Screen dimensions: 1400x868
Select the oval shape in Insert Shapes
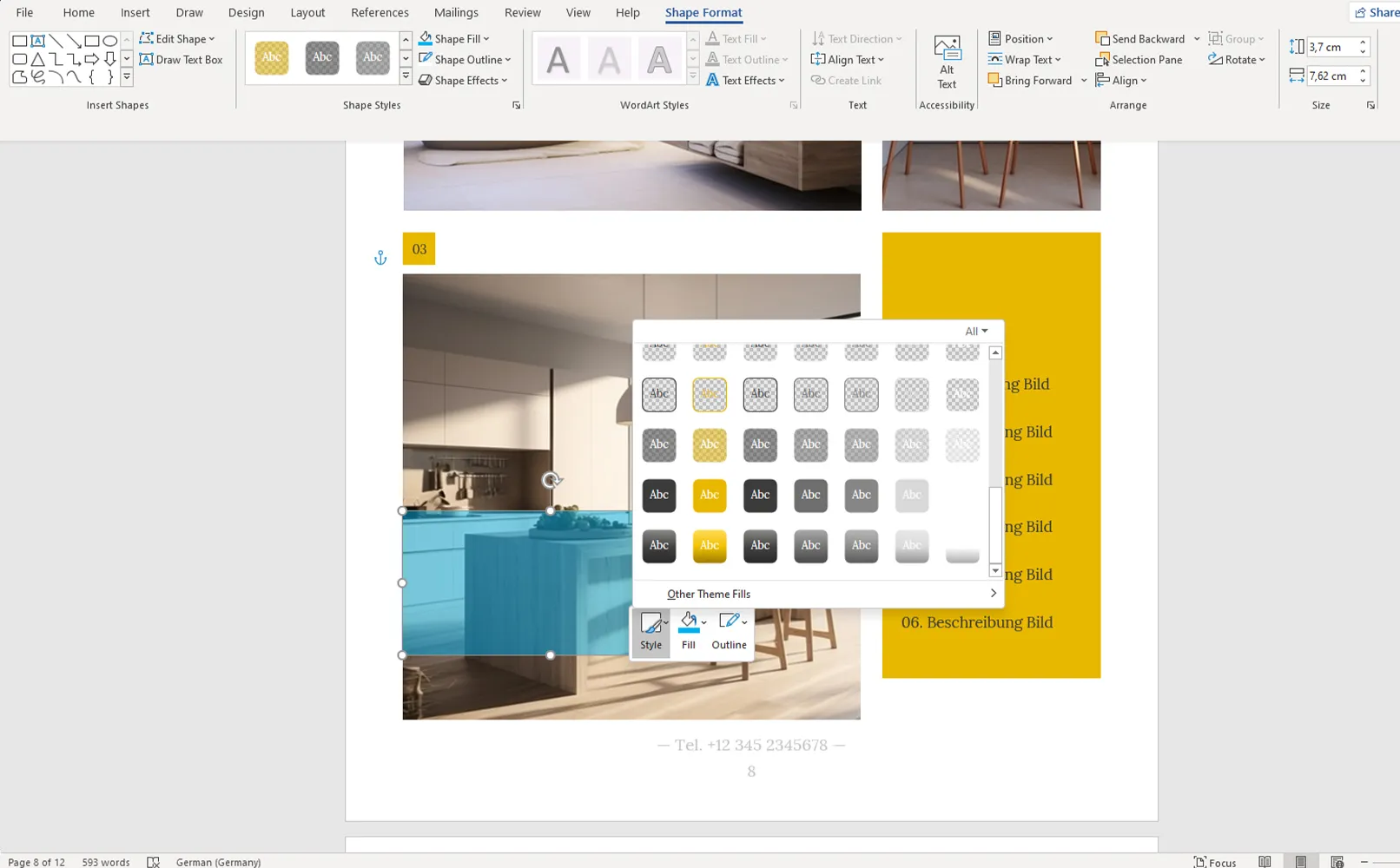(110, 41)
